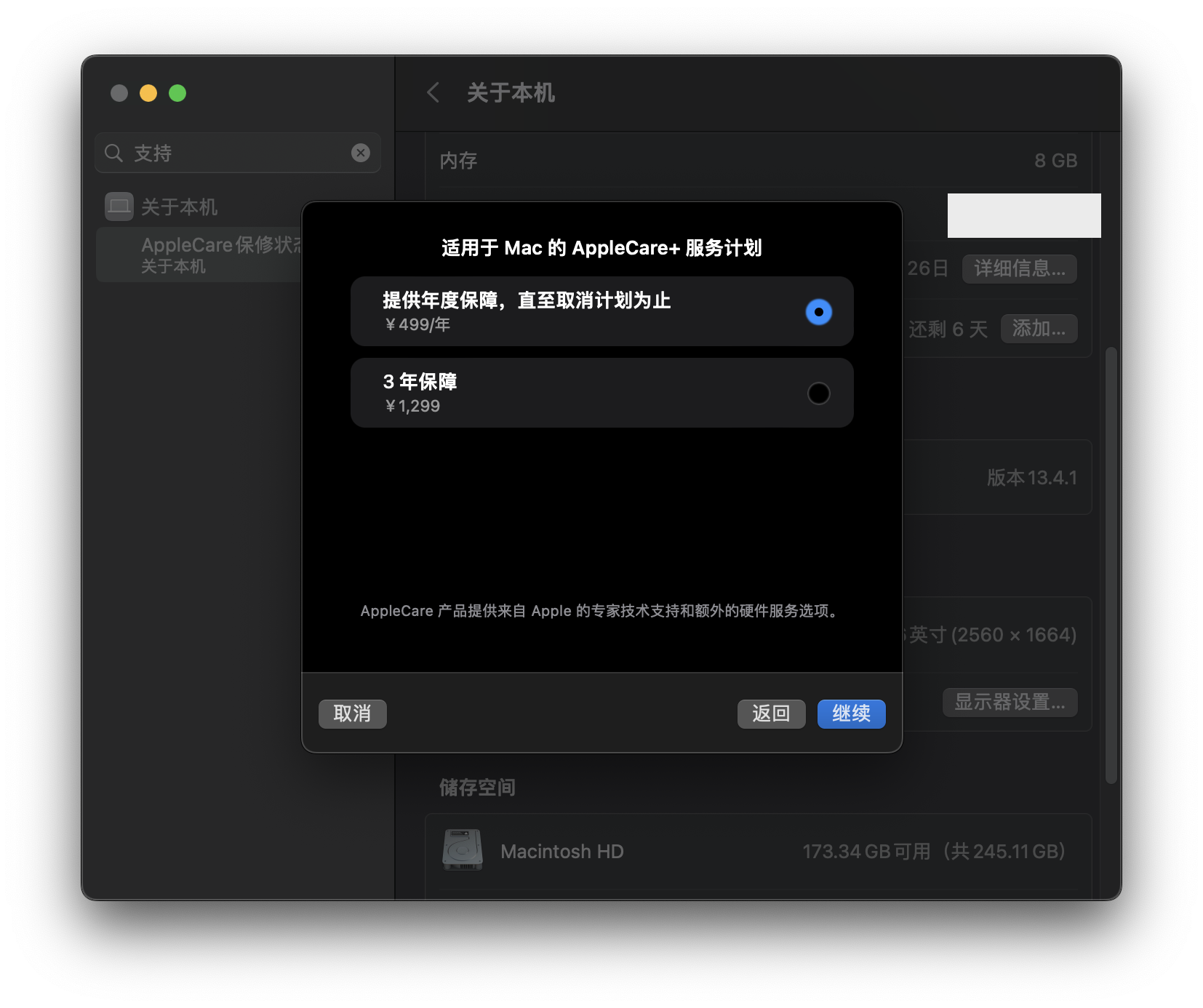The width and height of the screenshot is (1203, 1008).
Task: Cancel the AppleCare+ dialog with 取消
Action: coord(352,713)
